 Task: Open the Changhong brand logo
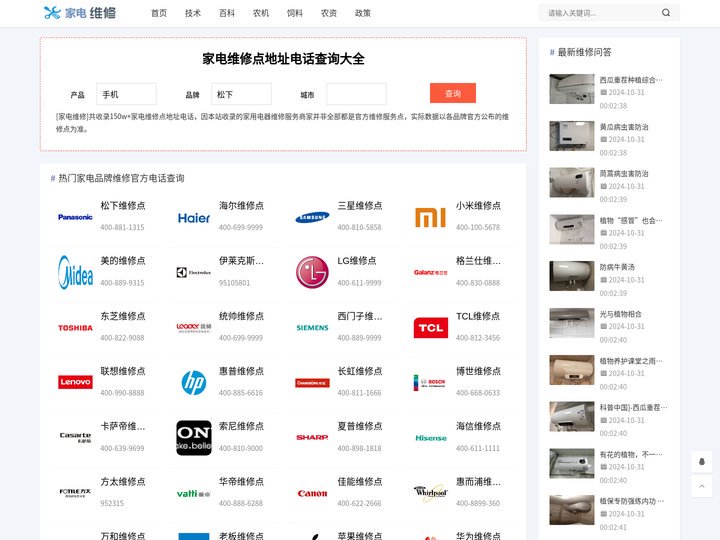click(312, 382)
